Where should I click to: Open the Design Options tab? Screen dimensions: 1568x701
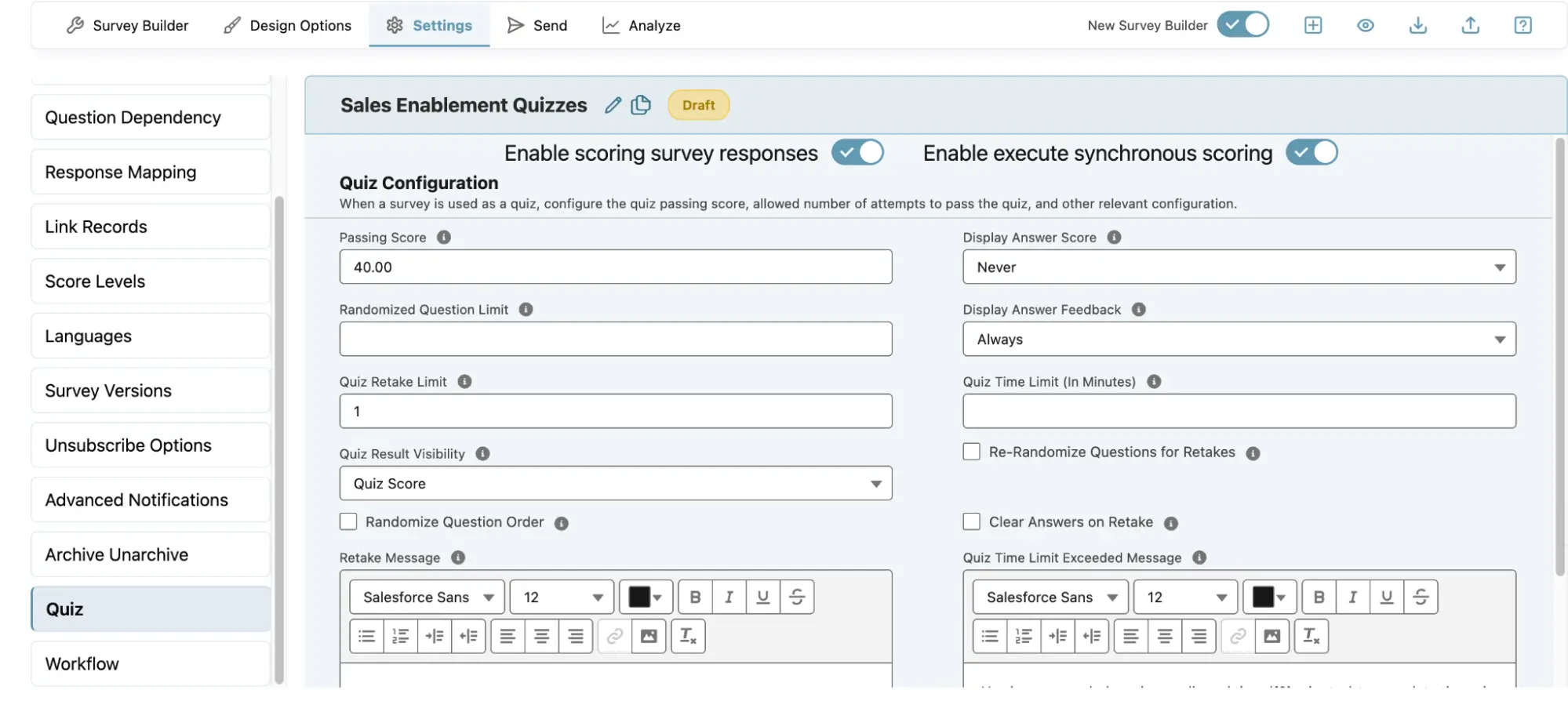pos(287,25)
